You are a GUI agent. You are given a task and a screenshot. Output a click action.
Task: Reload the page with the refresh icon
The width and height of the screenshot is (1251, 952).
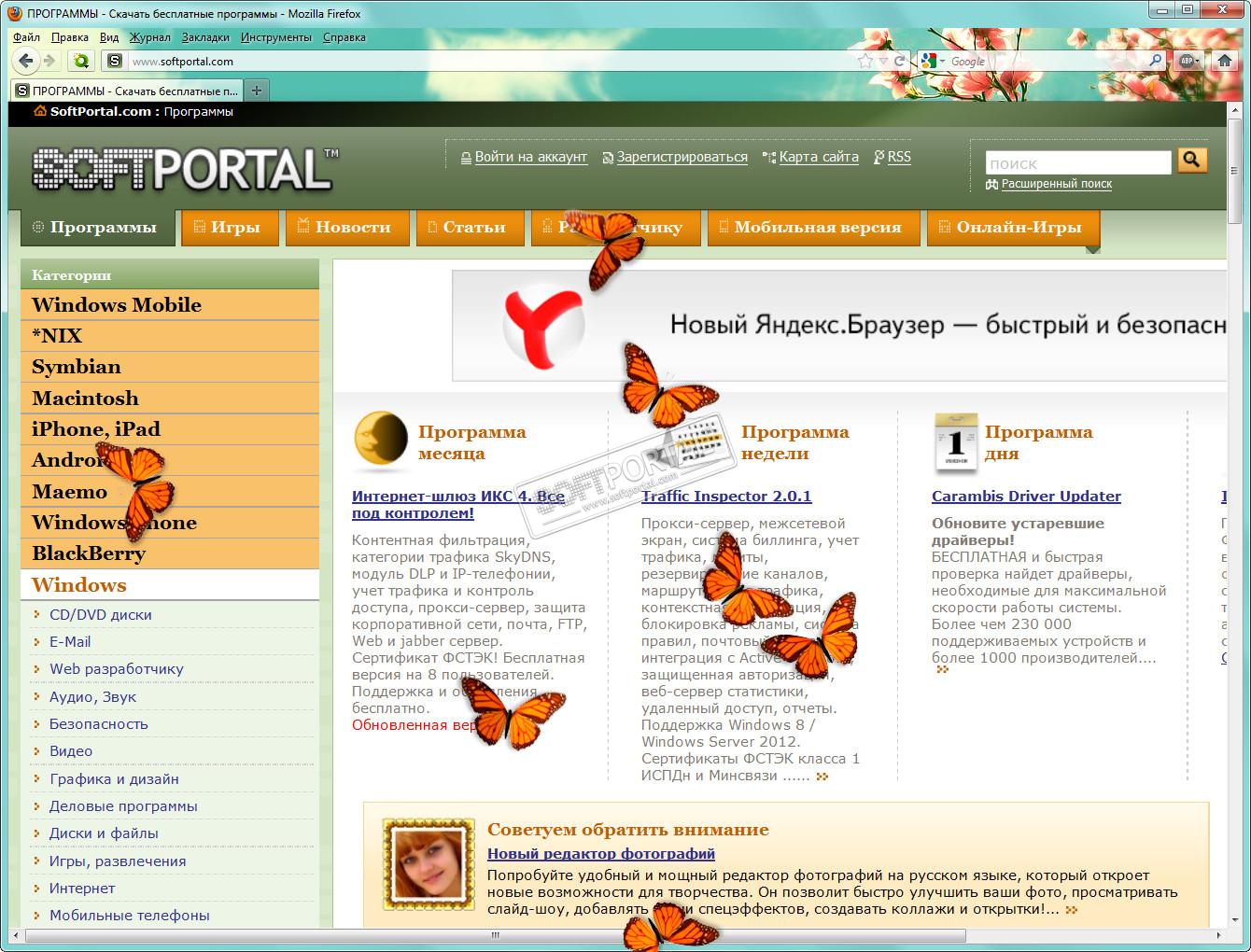(x=900, y=62)
